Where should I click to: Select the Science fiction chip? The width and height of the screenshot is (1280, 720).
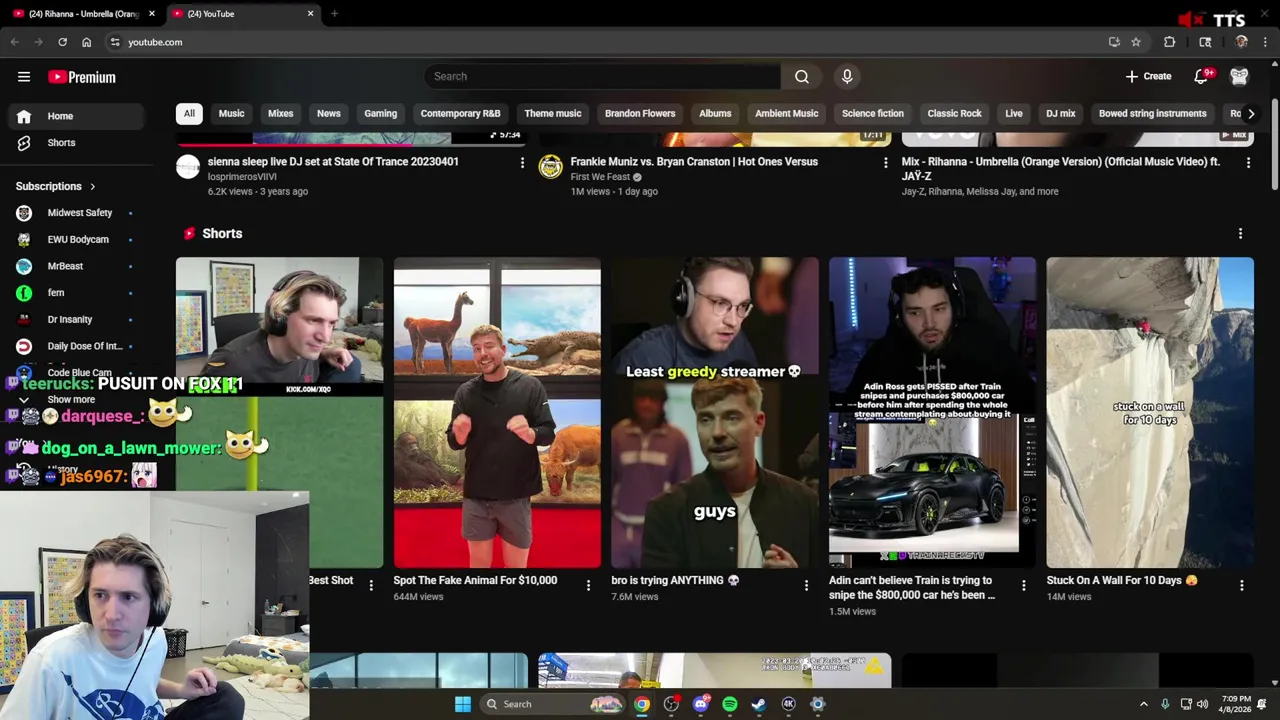(x=872, y=114)
